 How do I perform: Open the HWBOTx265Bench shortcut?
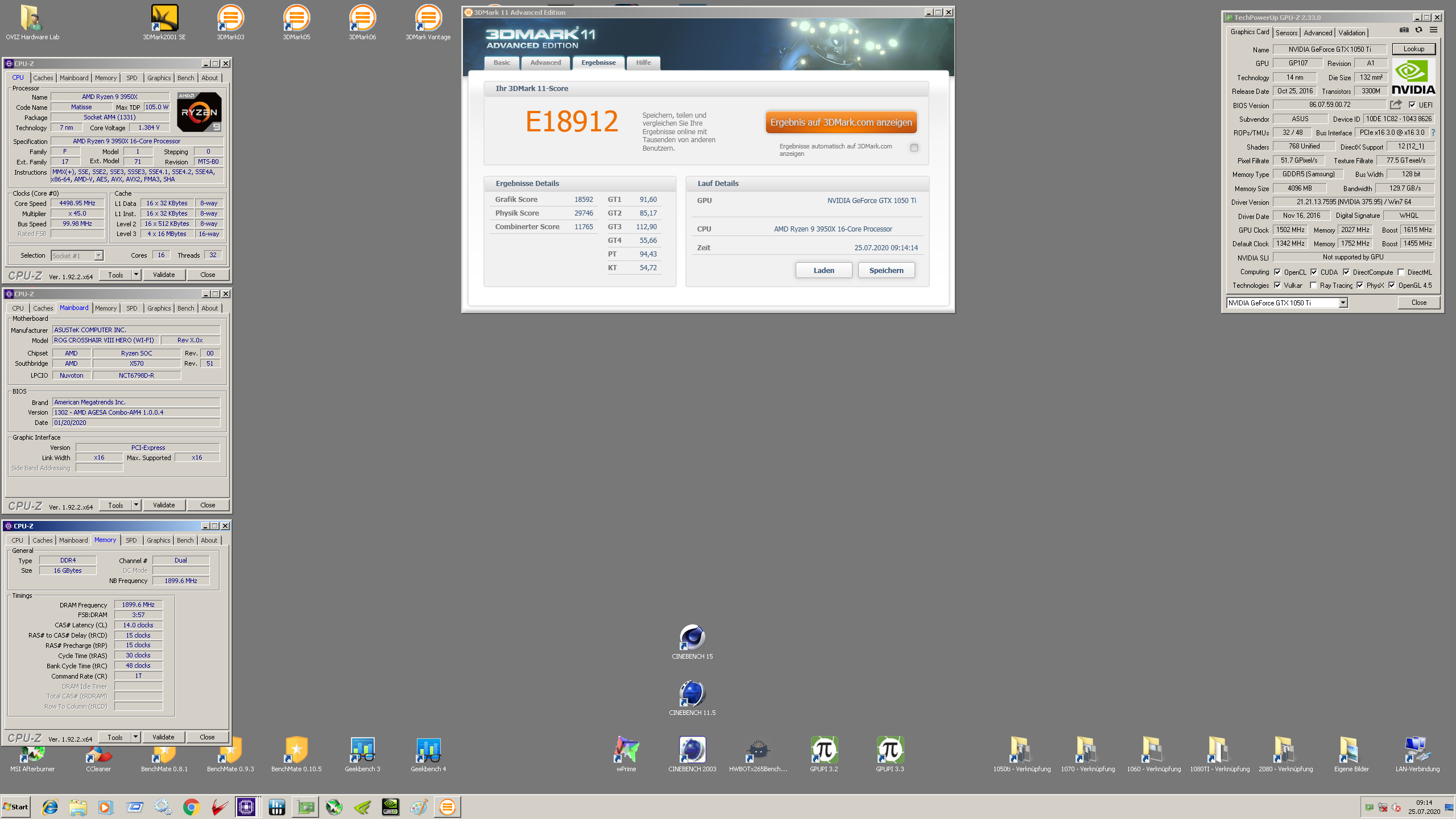pos(758,754)
